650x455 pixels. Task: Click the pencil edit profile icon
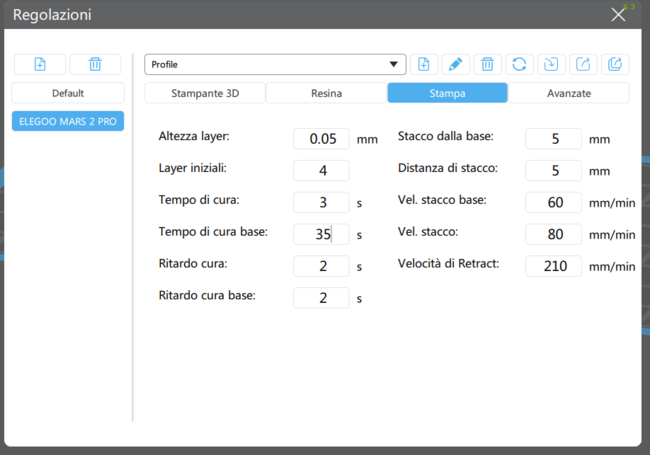(x=455, y=64)
